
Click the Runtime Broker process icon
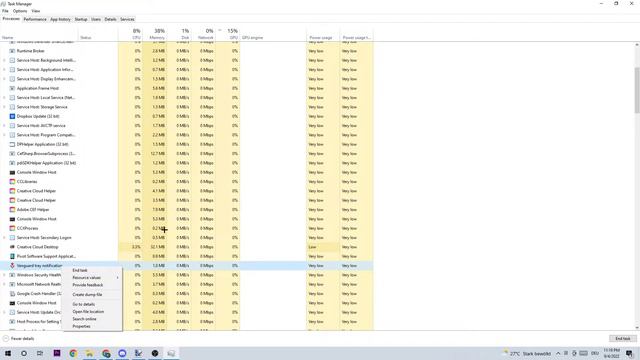[12, 51]
